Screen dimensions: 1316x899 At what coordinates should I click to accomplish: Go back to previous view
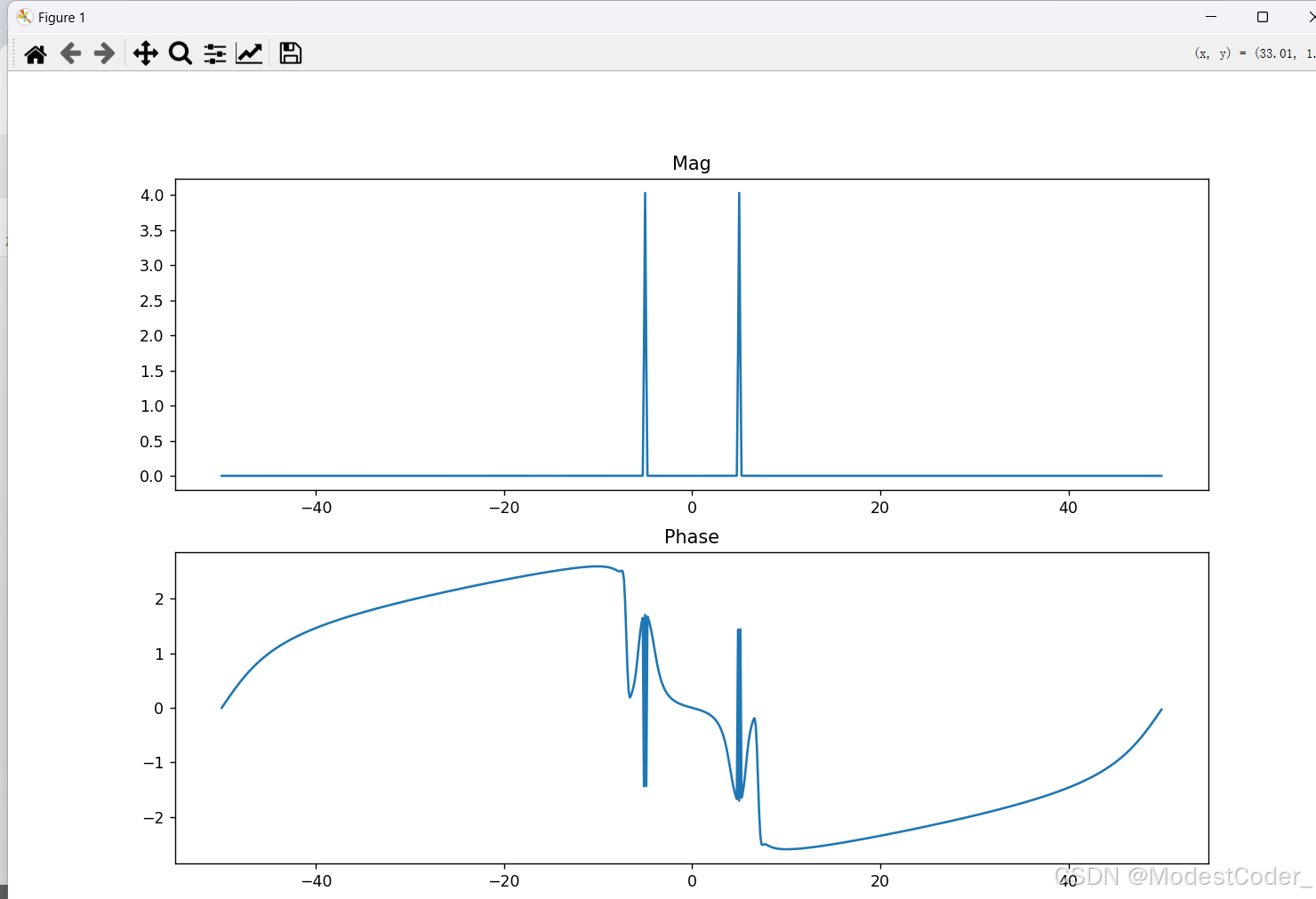click(70, 54)
